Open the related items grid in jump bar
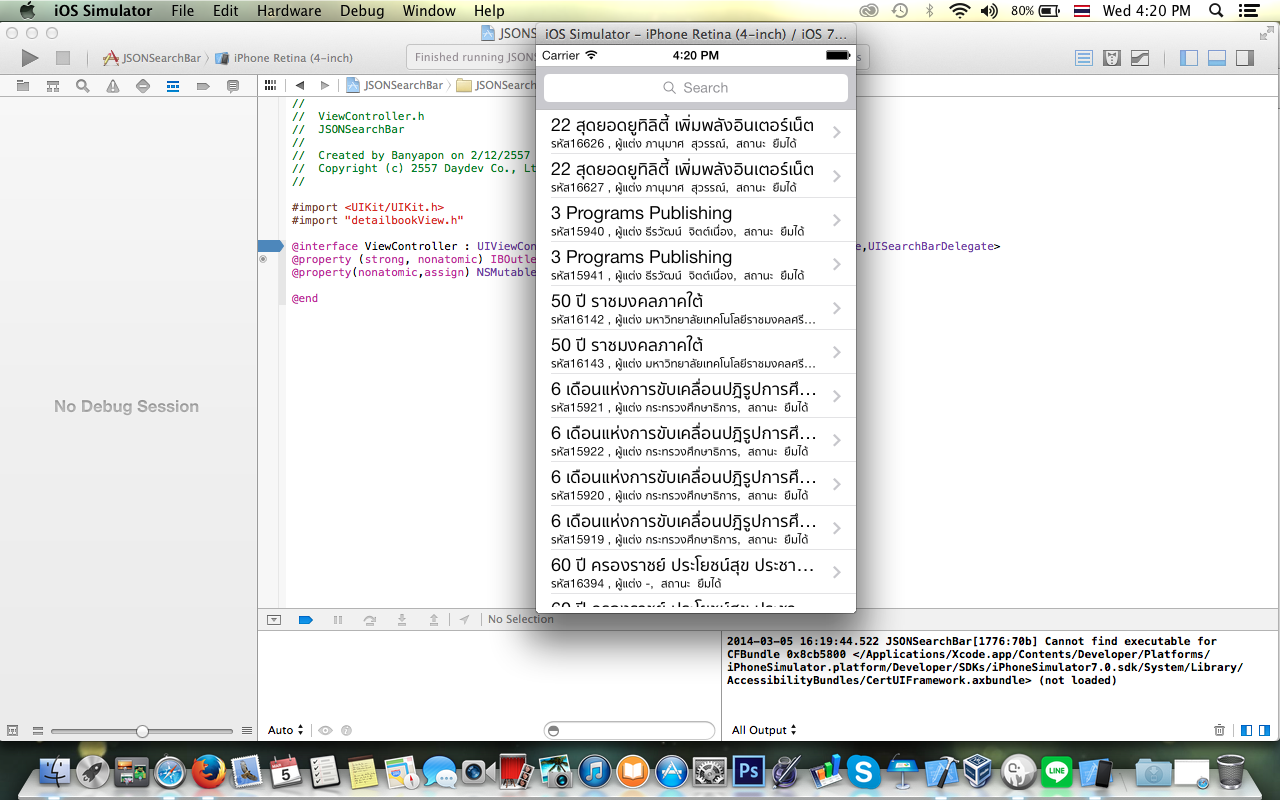 point(270,85)
